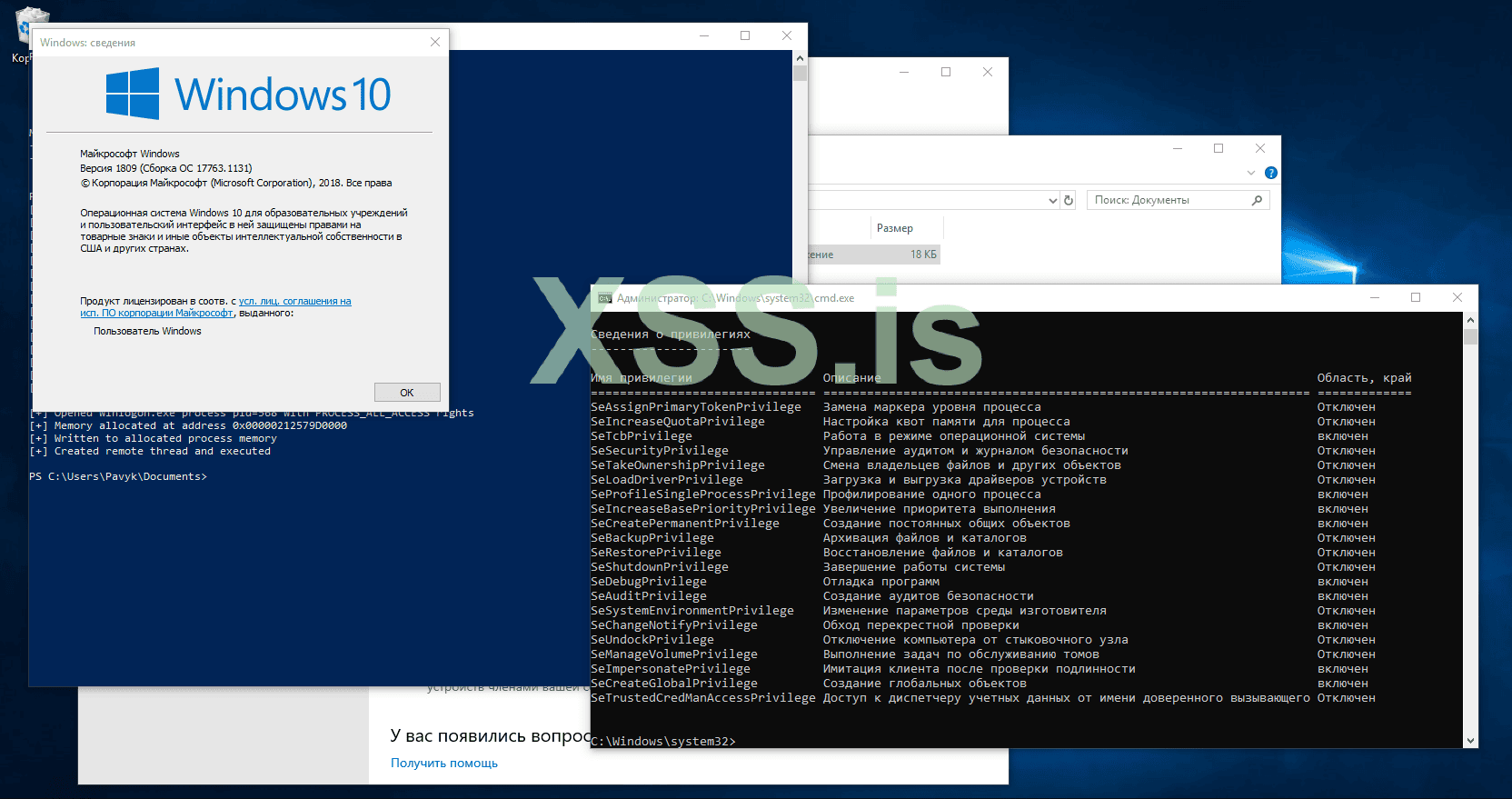
Task: Click 'Written to allocated process memory' in PowerShell
Action: [x=165, y=438]
